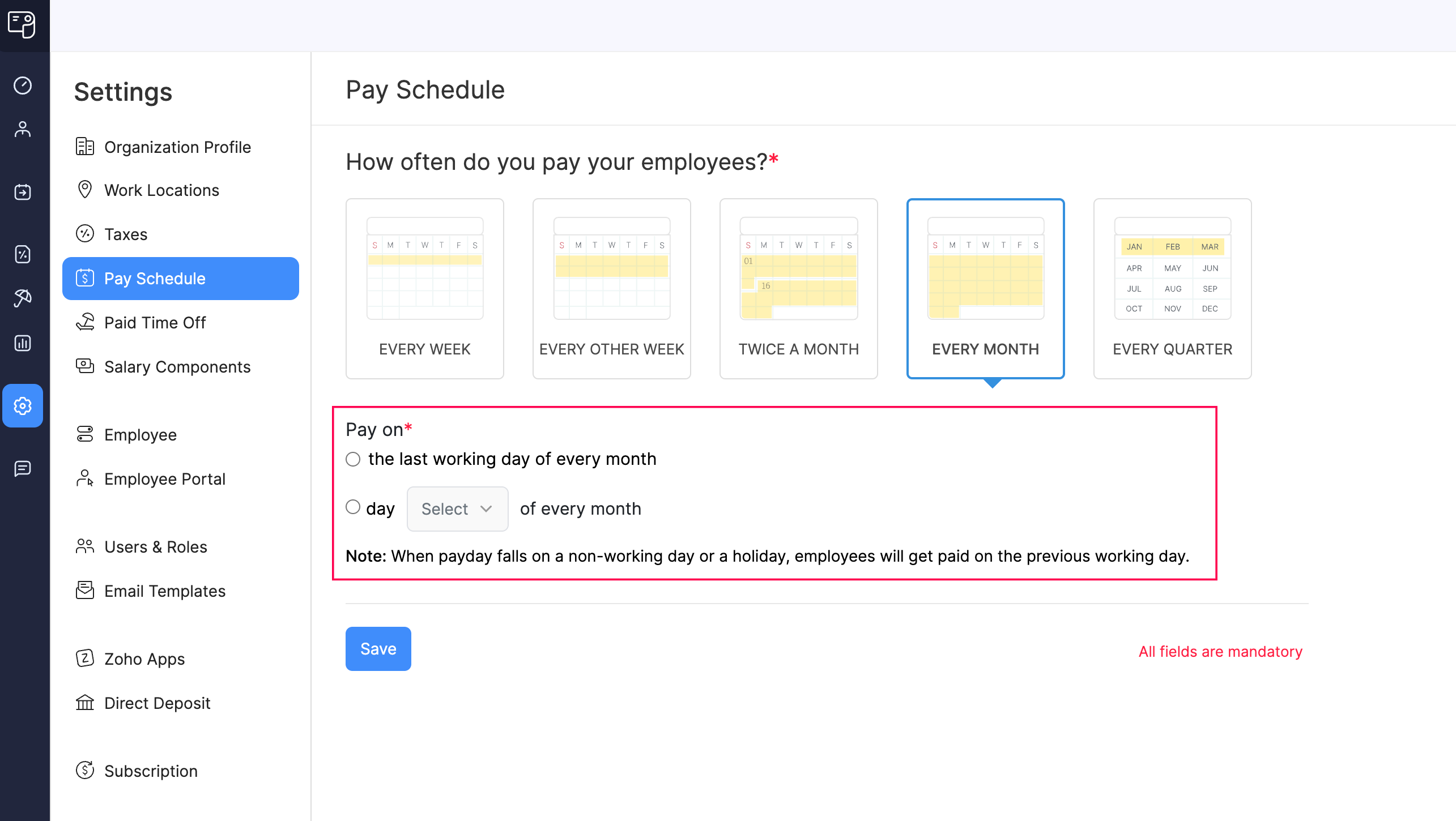Choose the Every Week pay frequency card
The height and width of the screenshot is (821, 1456).
click(425, 289)
